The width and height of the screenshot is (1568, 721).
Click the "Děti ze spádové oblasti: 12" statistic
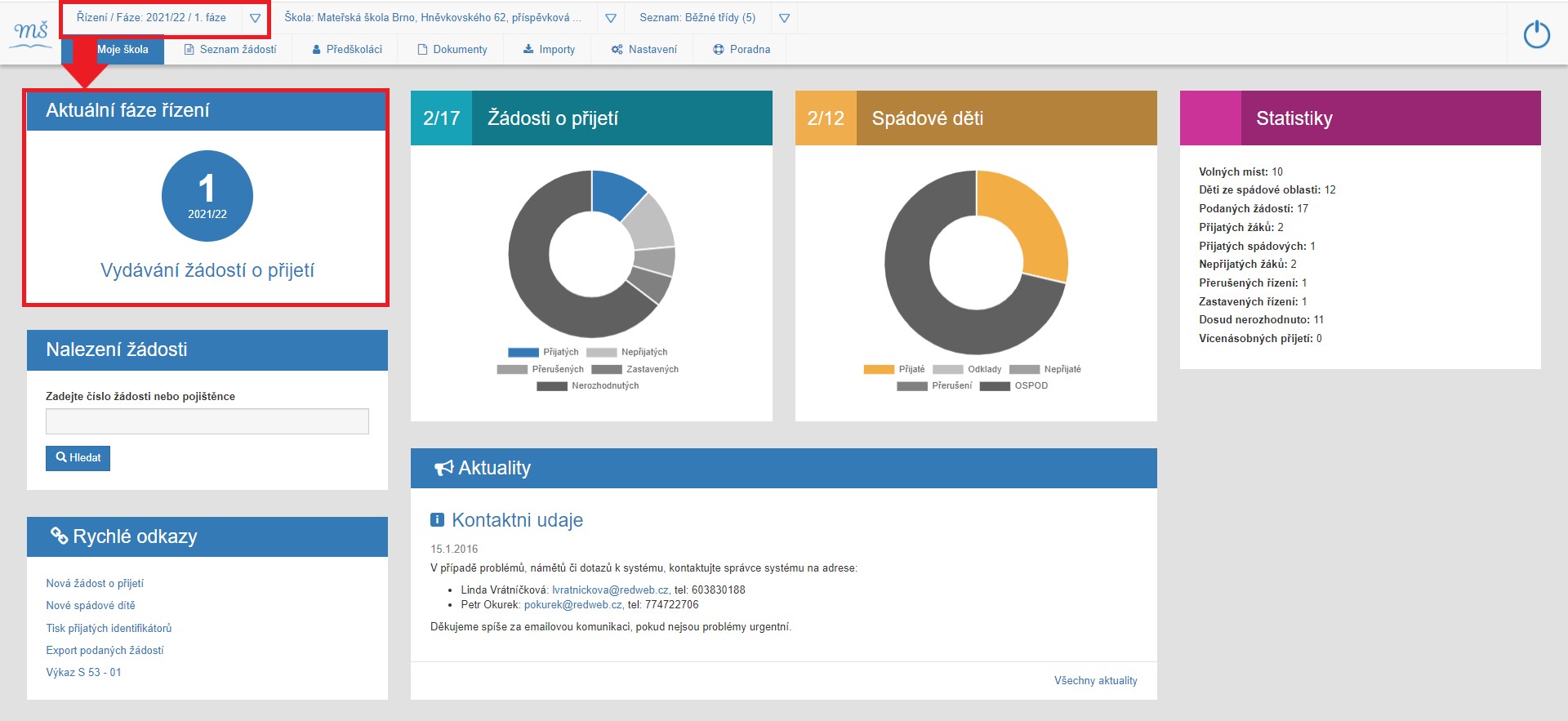(1267, 189)
